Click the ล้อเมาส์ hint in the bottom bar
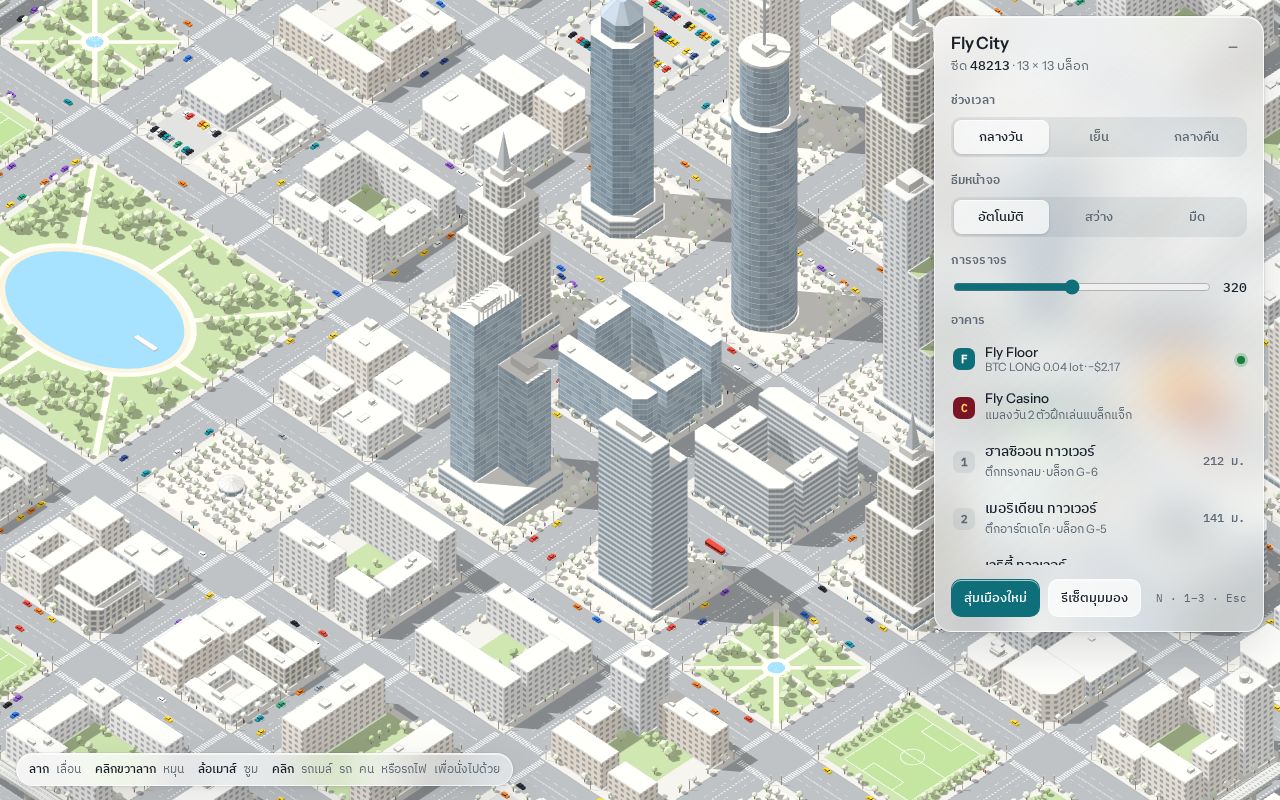 [217, 769]
